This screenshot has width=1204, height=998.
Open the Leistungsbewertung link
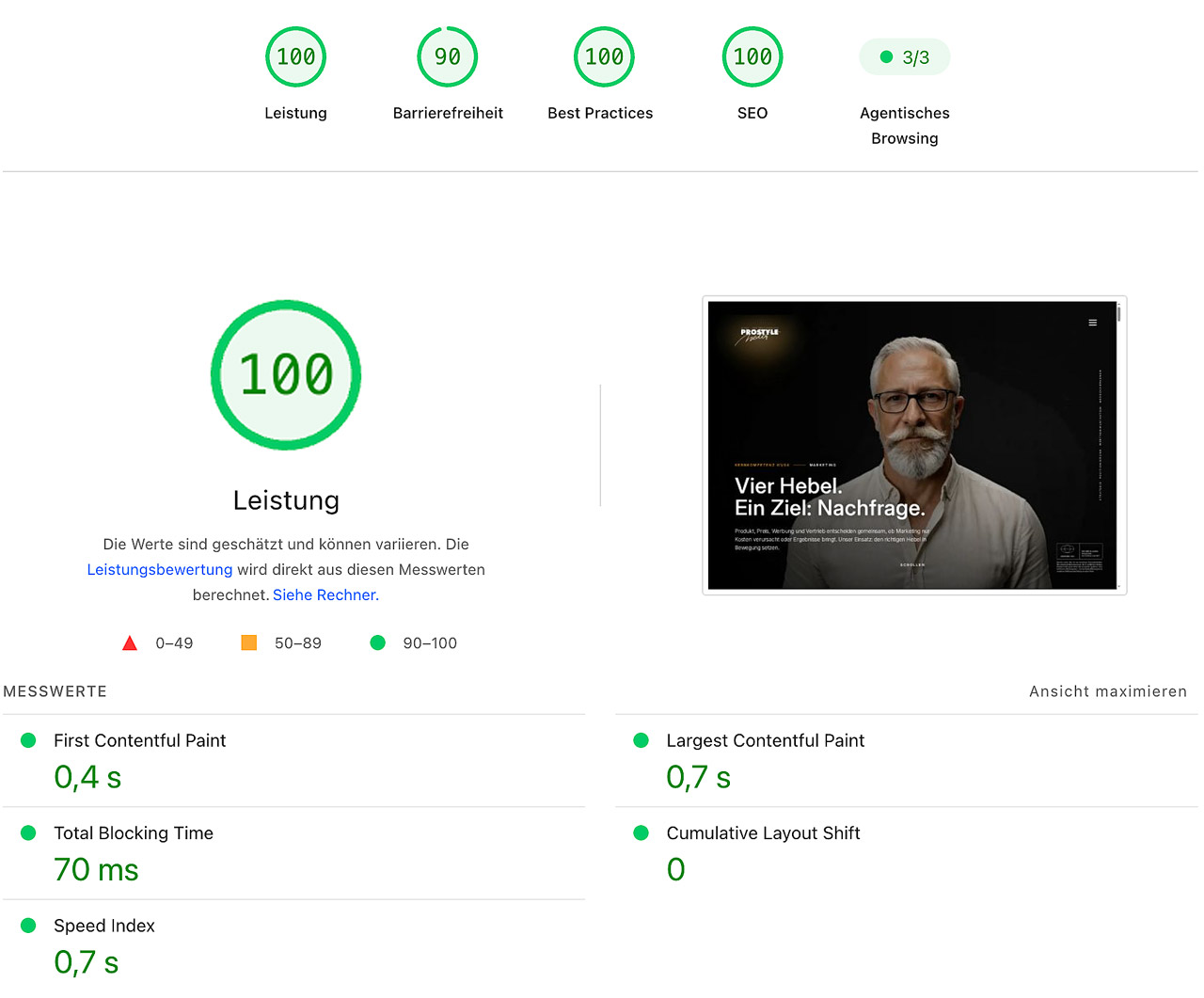160,570
